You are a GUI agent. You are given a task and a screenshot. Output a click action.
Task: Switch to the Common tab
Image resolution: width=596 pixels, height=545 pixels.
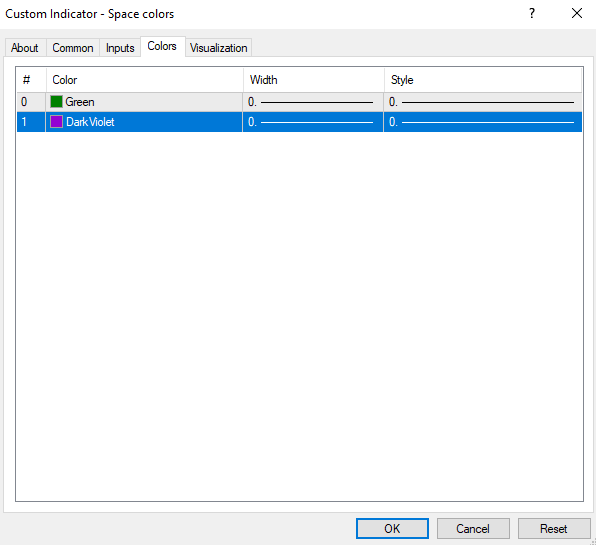click(73, 48)
